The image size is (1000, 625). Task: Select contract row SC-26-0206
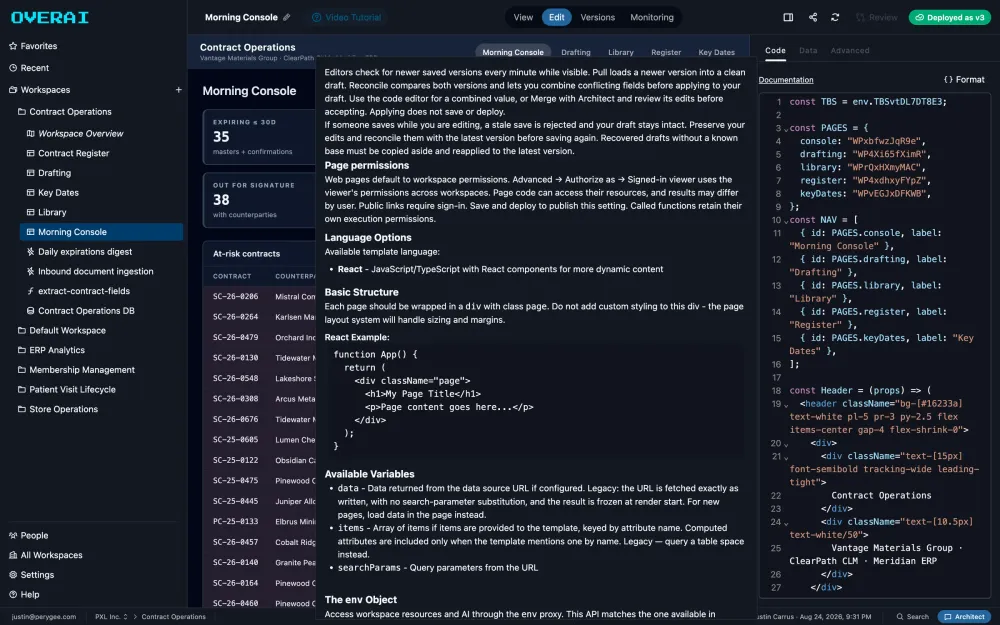(260, 297)
